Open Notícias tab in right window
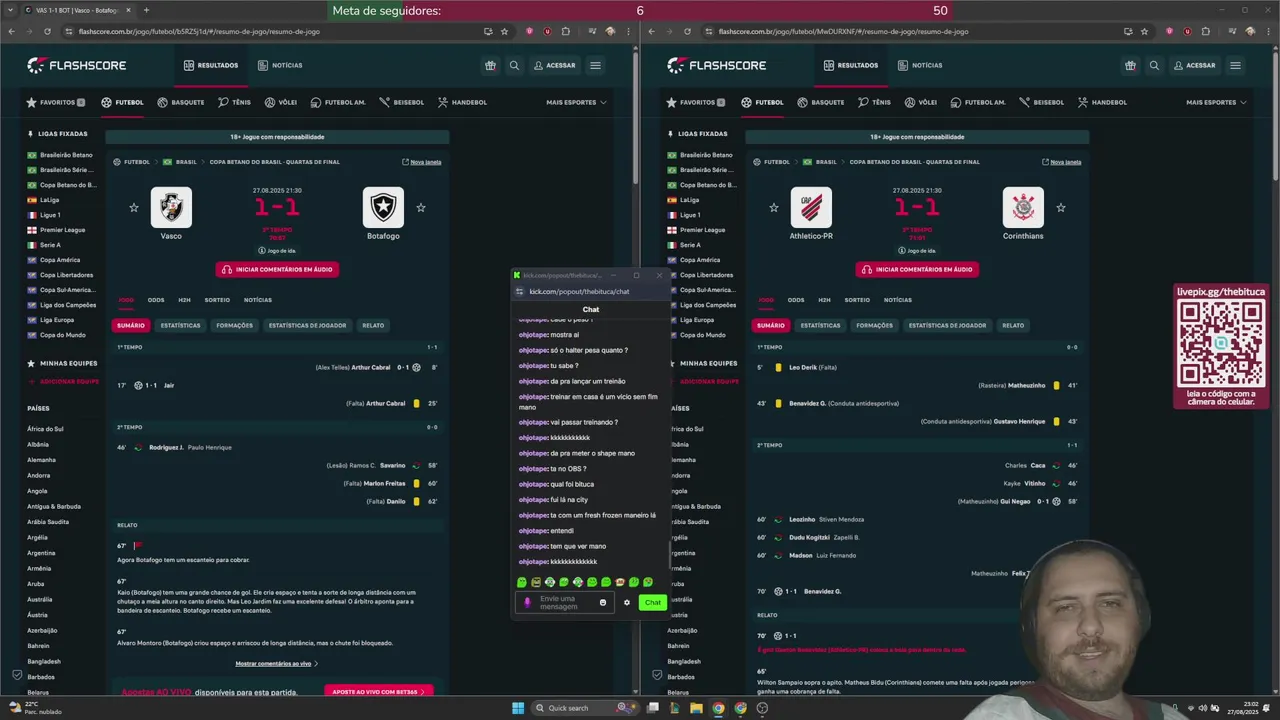This screenshot has width=1280, height=720. 920,65
